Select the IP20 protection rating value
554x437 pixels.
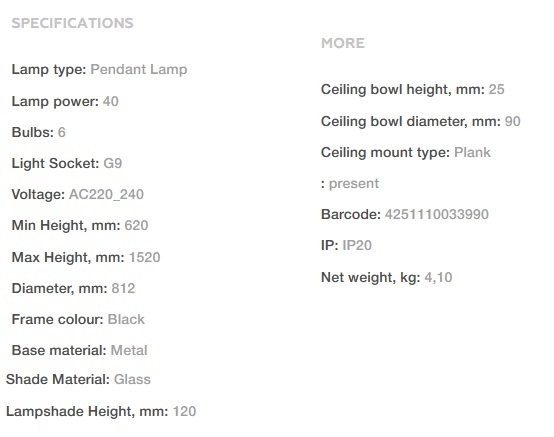point(357,245)
